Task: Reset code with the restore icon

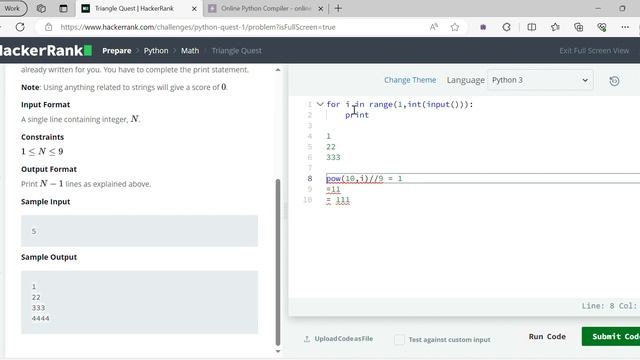Action: coord(614,81)
